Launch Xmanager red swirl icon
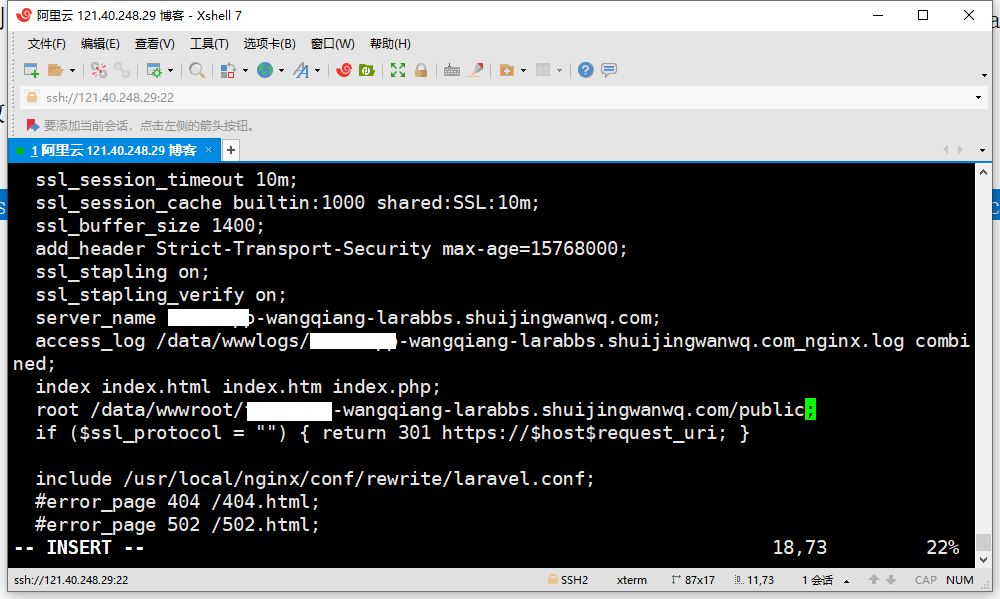Image resolution: width=1000 pixels, height=599 pixels. (x=344, y=70)
